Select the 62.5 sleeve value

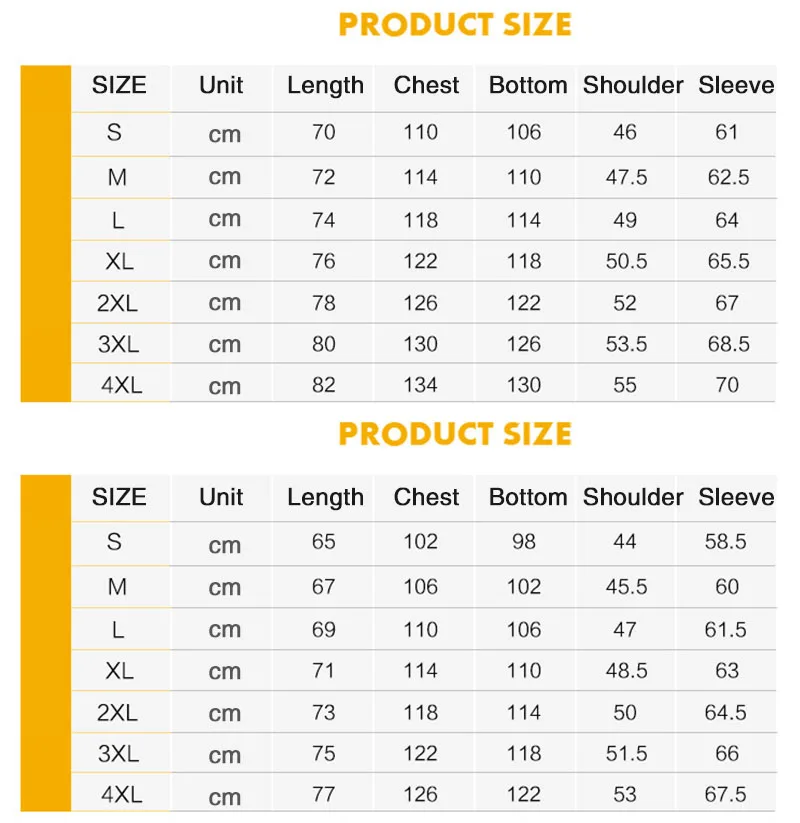pyautogui.click(x=728, y=177)
